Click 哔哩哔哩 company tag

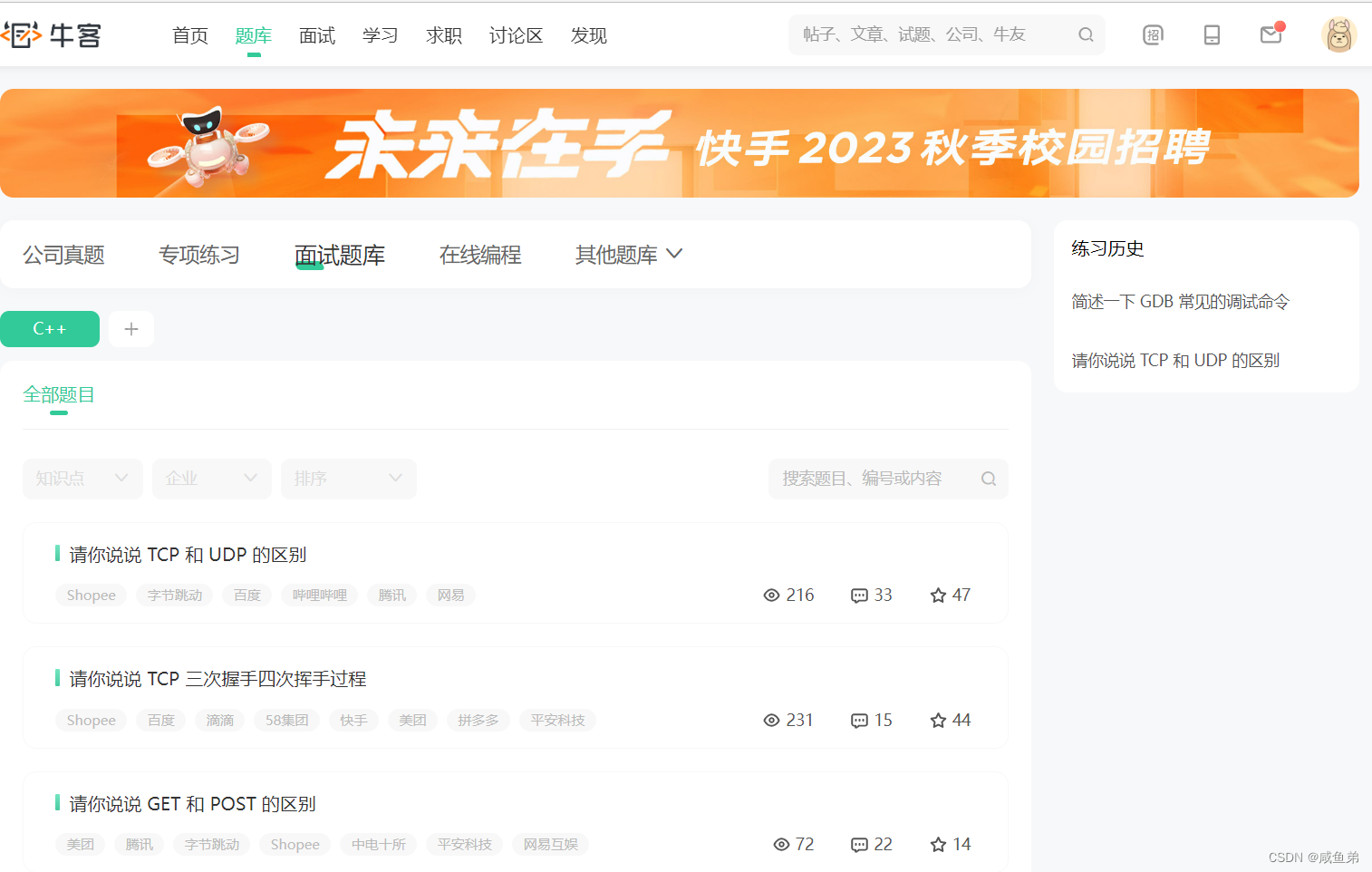[x=320, y=596]
